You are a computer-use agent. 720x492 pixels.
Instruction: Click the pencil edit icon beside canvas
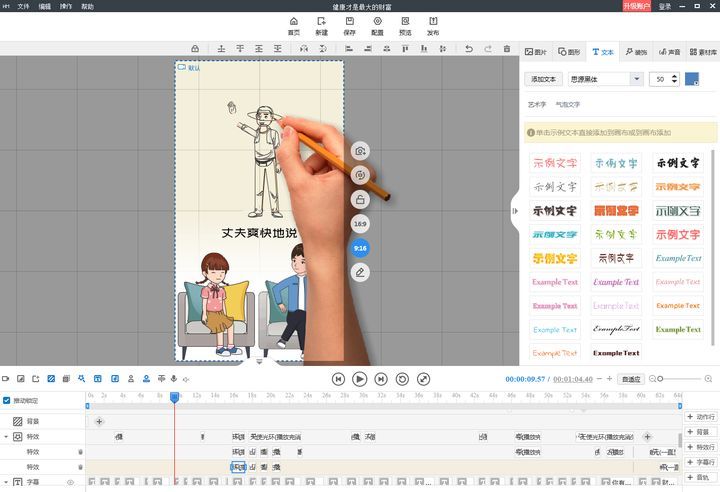point(360,272)
